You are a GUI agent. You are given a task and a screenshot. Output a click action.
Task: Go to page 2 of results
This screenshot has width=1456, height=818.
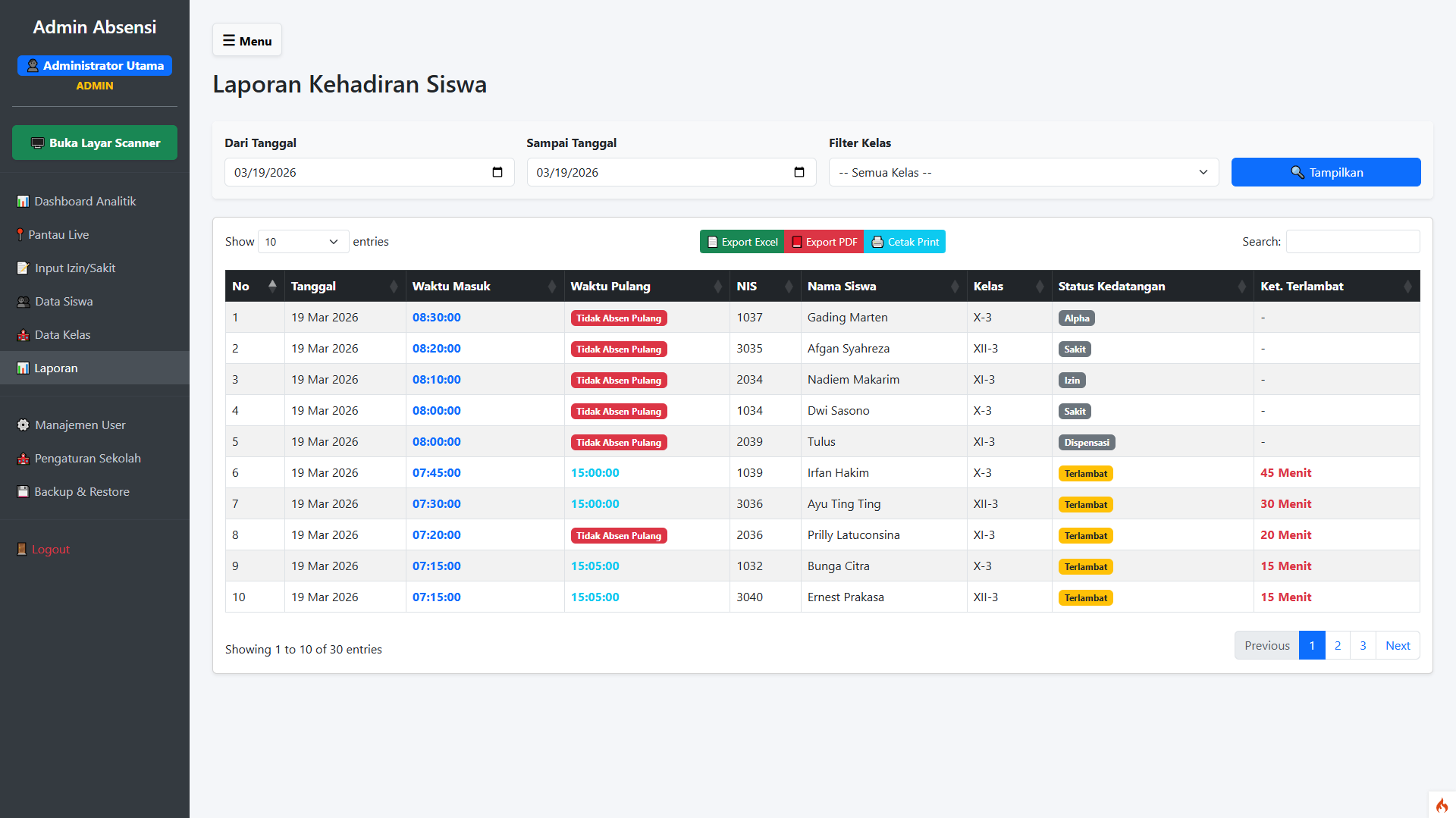click(1338, 645)
